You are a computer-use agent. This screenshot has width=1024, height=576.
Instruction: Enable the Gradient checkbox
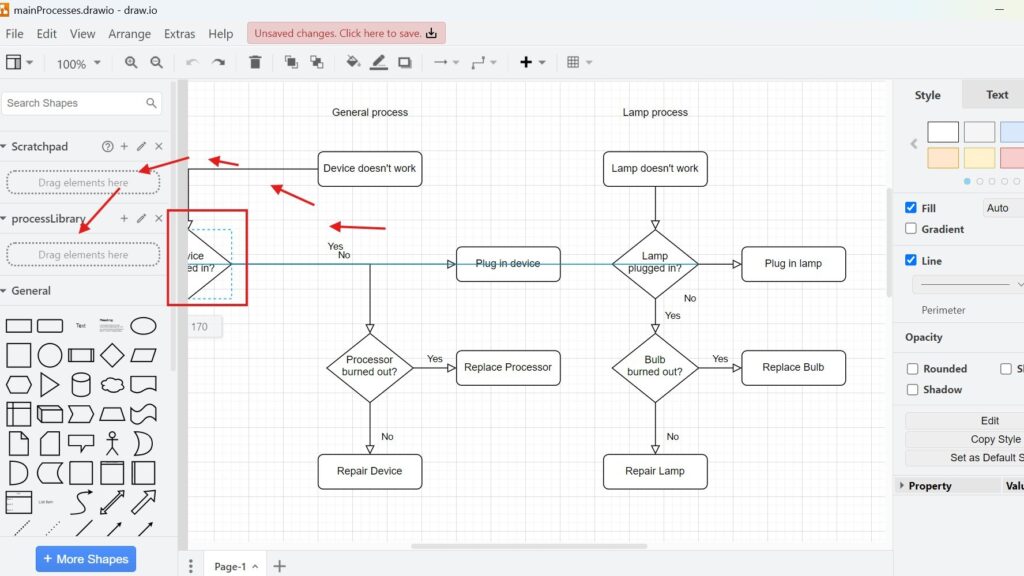911,229
